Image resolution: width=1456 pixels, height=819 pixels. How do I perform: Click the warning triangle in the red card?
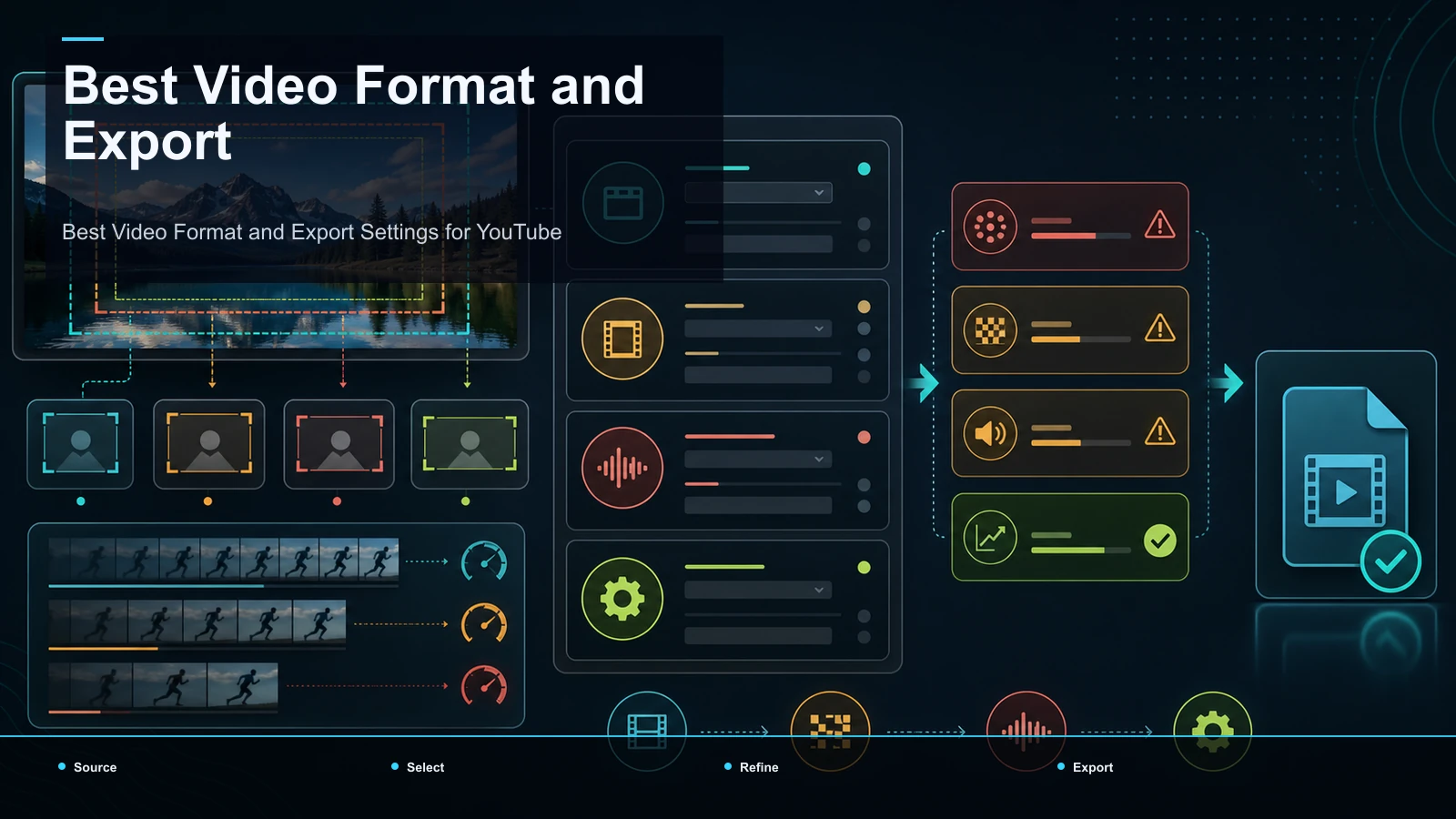1160,224
